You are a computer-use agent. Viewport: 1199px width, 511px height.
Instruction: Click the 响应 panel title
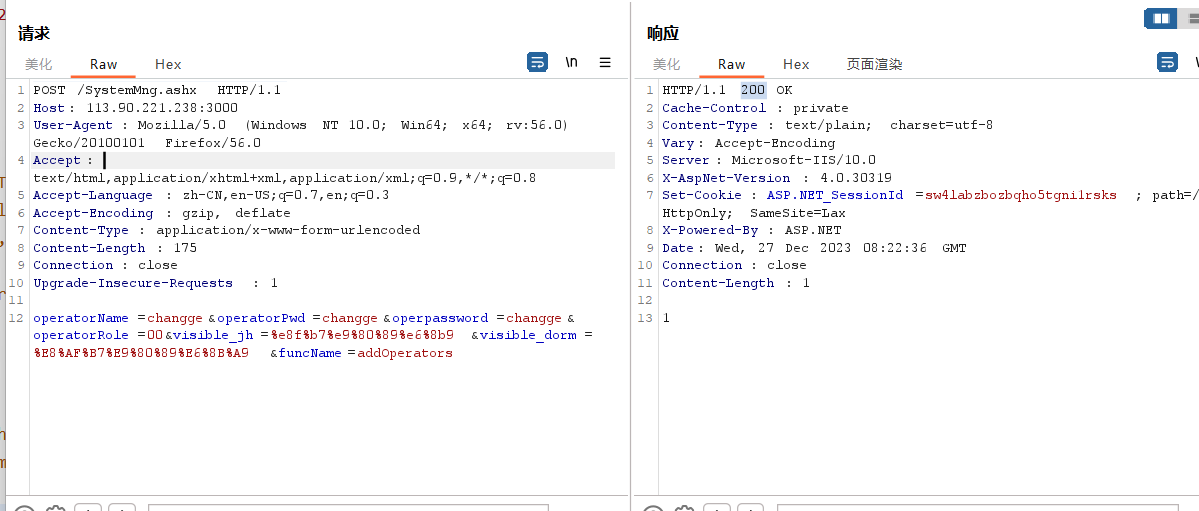(x=663, y=33)
